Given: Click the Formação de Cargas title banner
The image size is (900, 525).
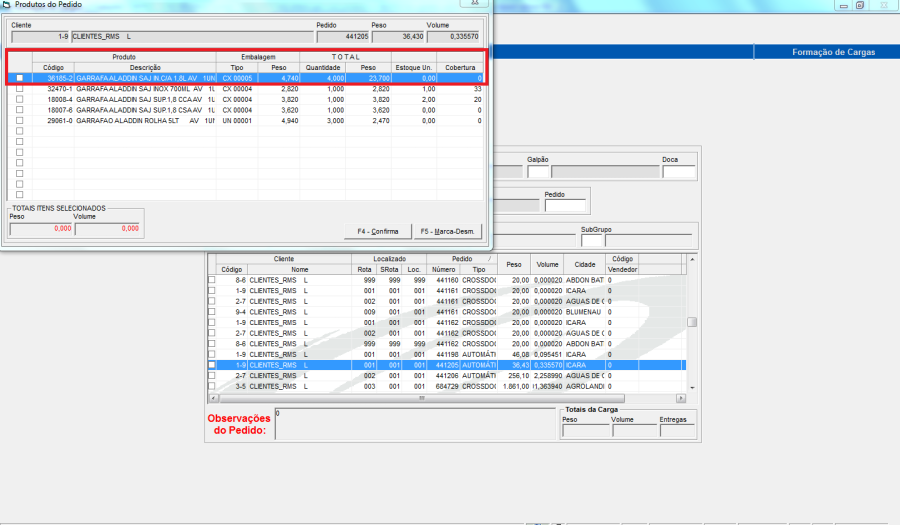Looking at the screenshot, I should (833, 52).
